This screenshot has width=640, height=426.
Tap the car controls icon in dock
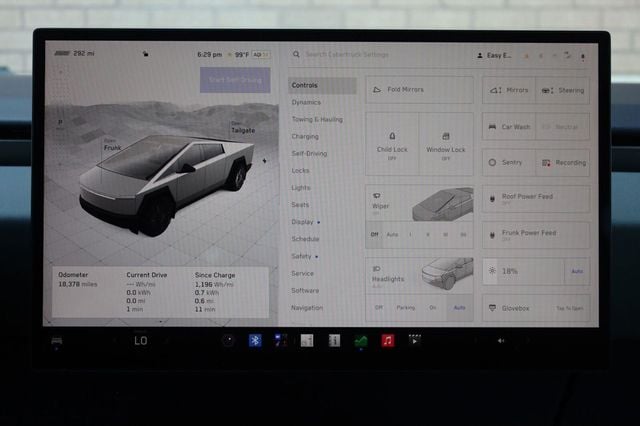57,341
